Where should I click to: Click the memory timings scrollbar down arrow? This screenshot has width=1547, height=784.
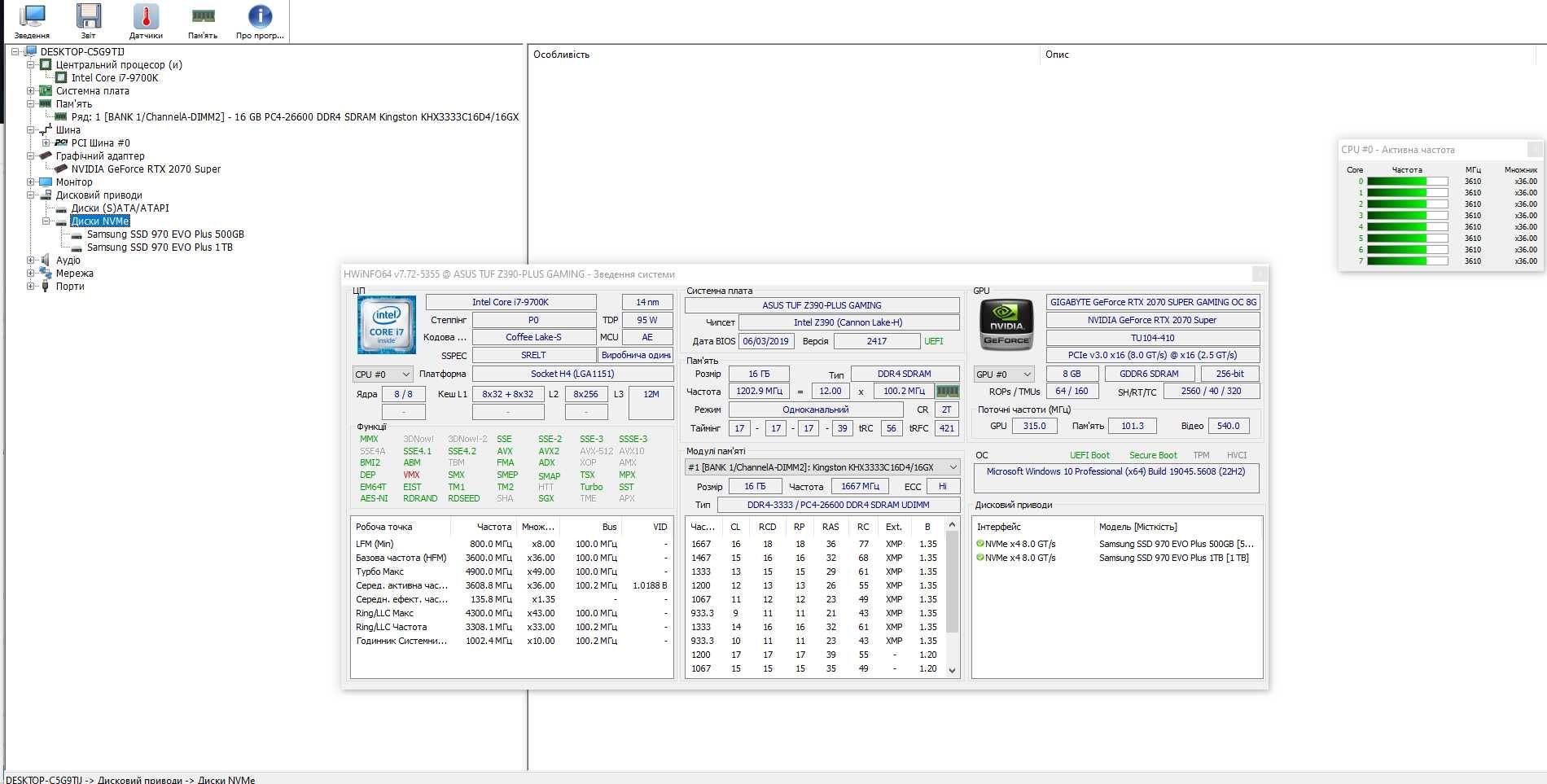pos(953,670)
